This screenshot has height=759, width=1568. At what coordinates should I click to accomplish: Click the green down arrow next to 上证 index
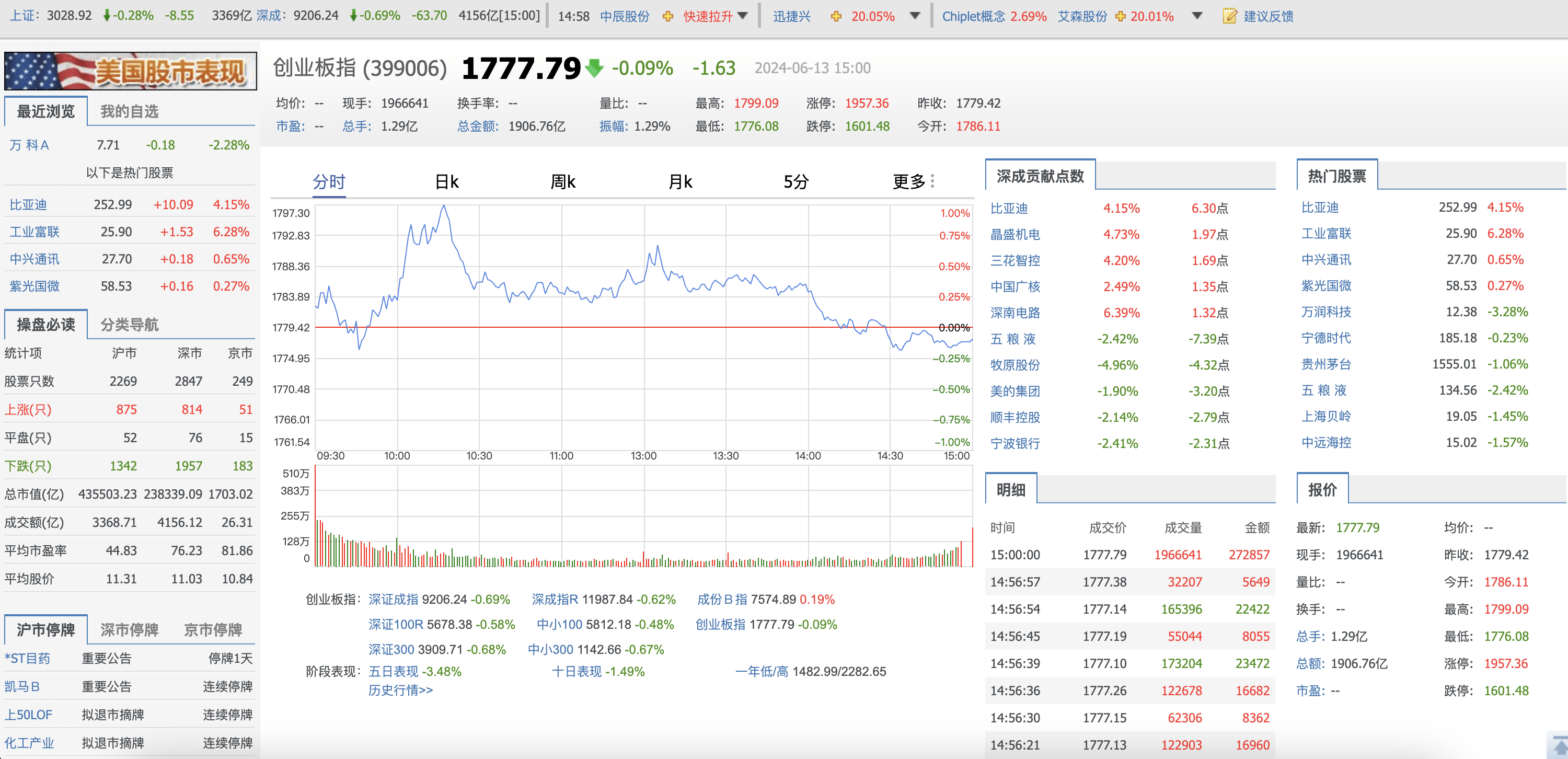[x=107, y=15]
